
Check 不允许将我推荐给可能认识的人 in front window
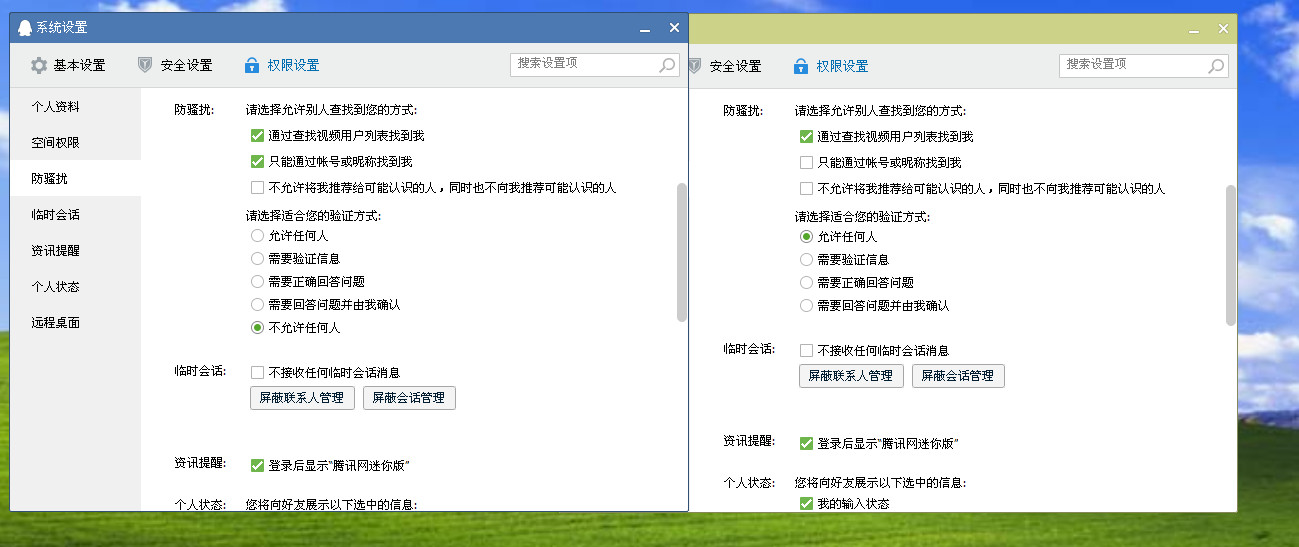click(257, 187)
